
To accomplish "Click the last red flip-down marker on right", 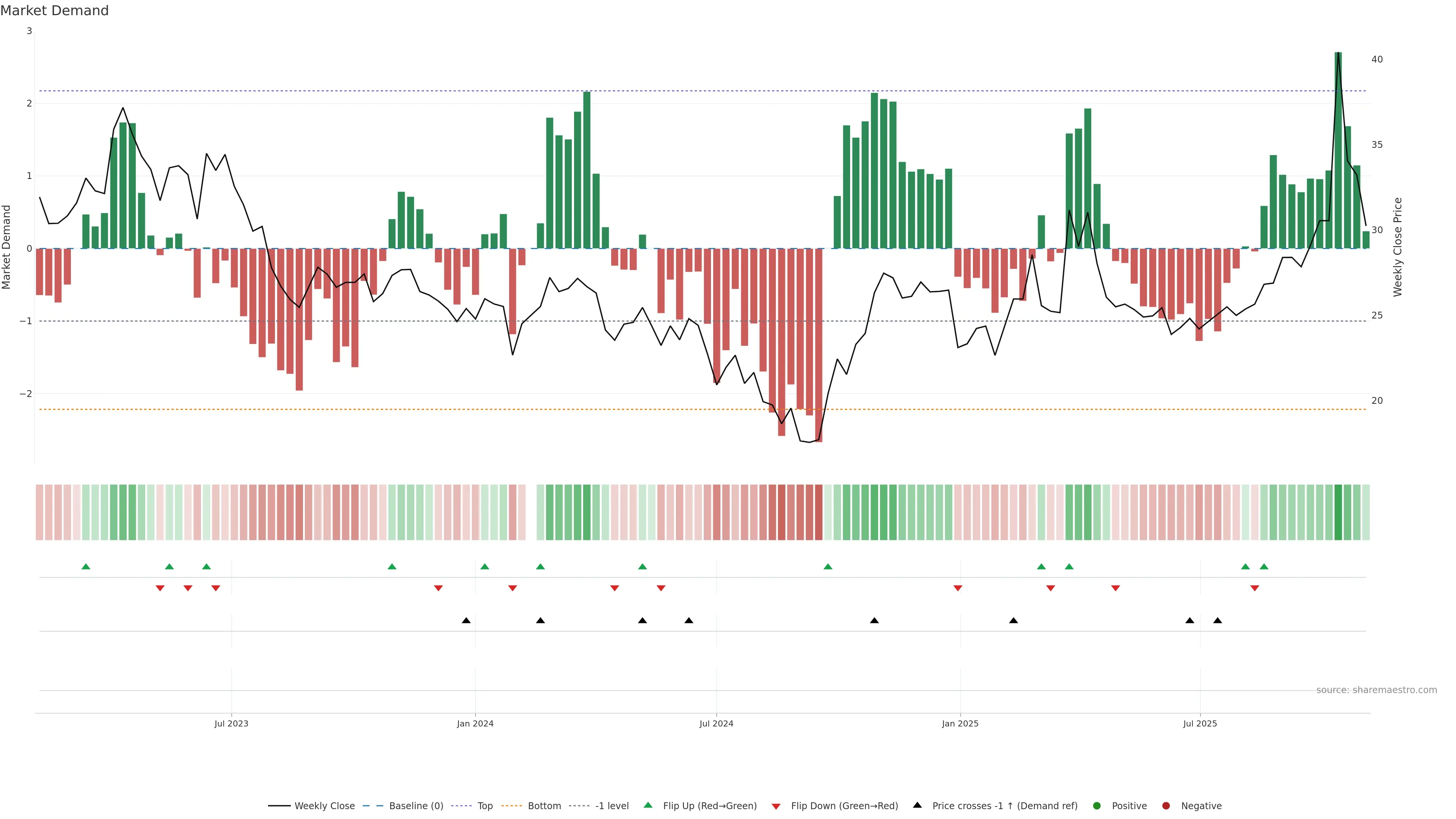I will point(1255,588).
